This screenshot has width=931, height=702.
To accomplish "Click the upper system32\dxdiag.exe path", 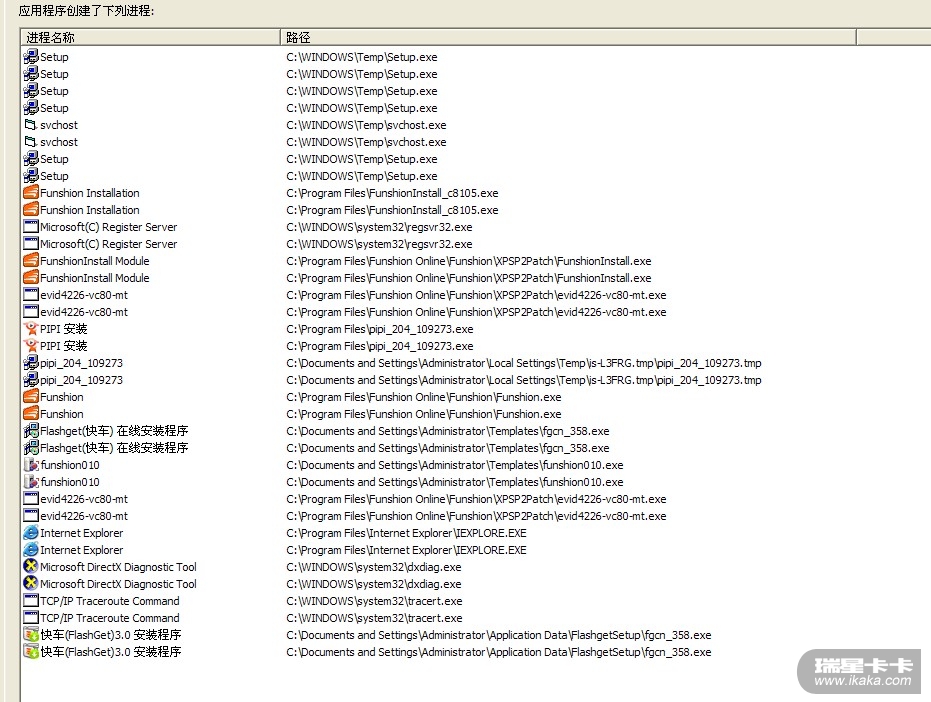I will (374, 567).
